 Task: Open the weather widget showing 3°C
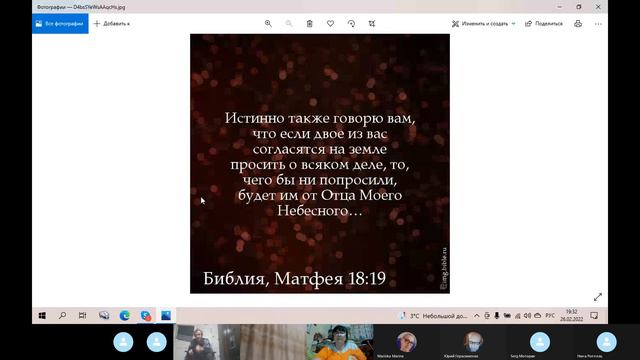pos(433,316)
